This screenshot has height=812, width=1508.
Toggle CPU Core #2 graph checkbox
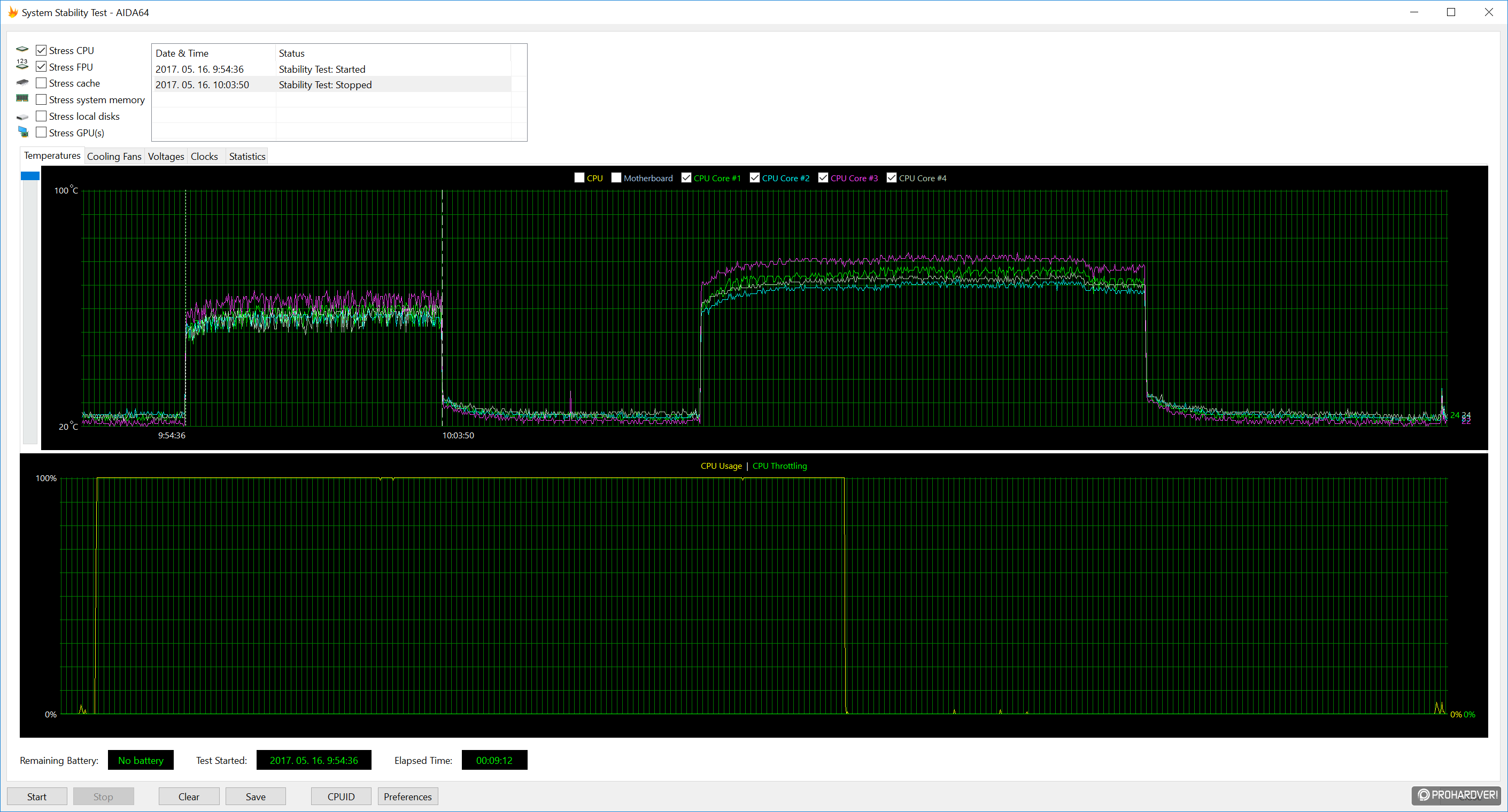755,178
